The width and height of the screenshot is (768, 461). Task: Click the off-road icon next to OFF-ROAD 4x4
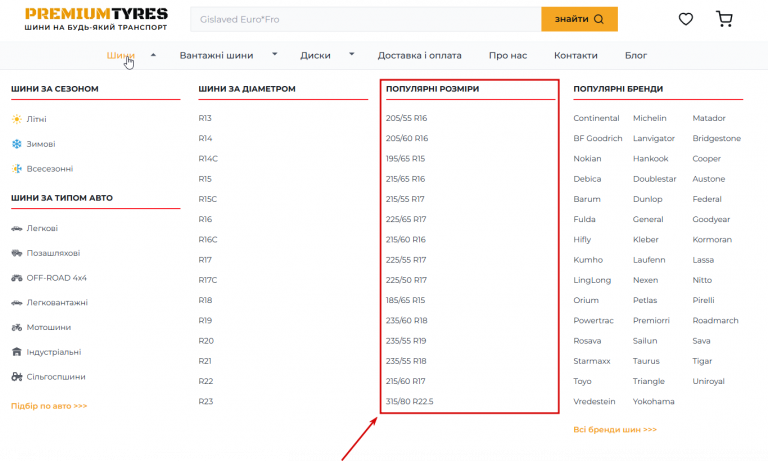(17, 278)
